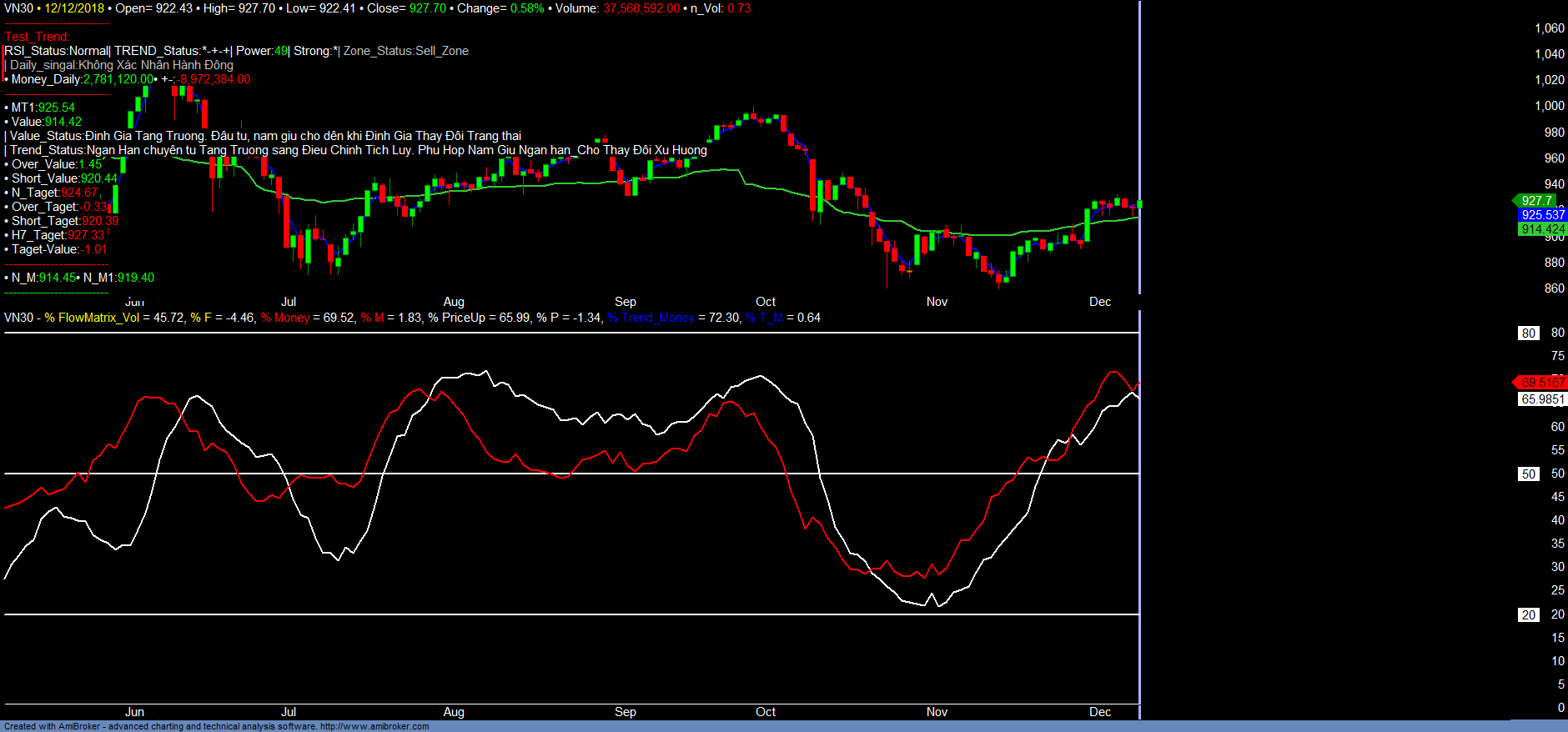Click the green 927.7 price marker
1568x732 pixels.
pos(1535,200)
